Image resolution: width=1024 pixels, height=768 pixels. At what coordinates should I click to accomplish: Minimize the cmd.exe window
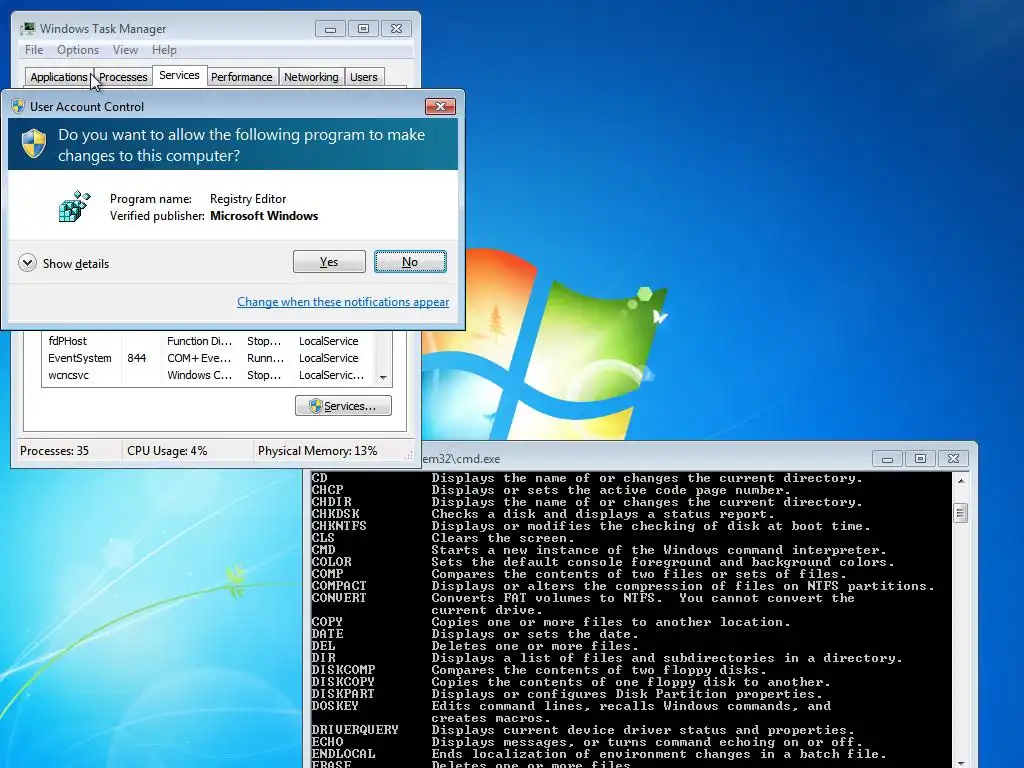click(x=888, y=459)
